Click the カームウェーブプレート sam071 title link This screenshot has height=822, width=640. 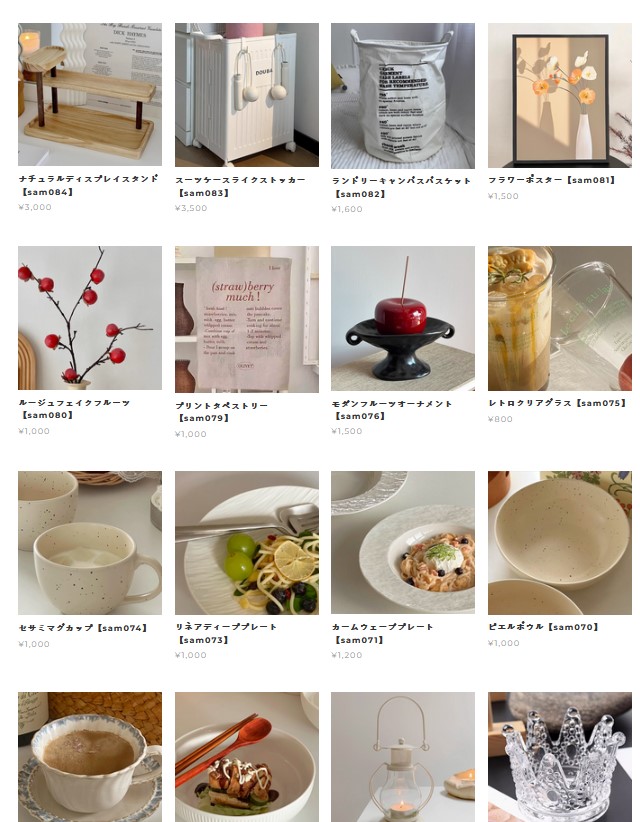[x=382, y=633]
